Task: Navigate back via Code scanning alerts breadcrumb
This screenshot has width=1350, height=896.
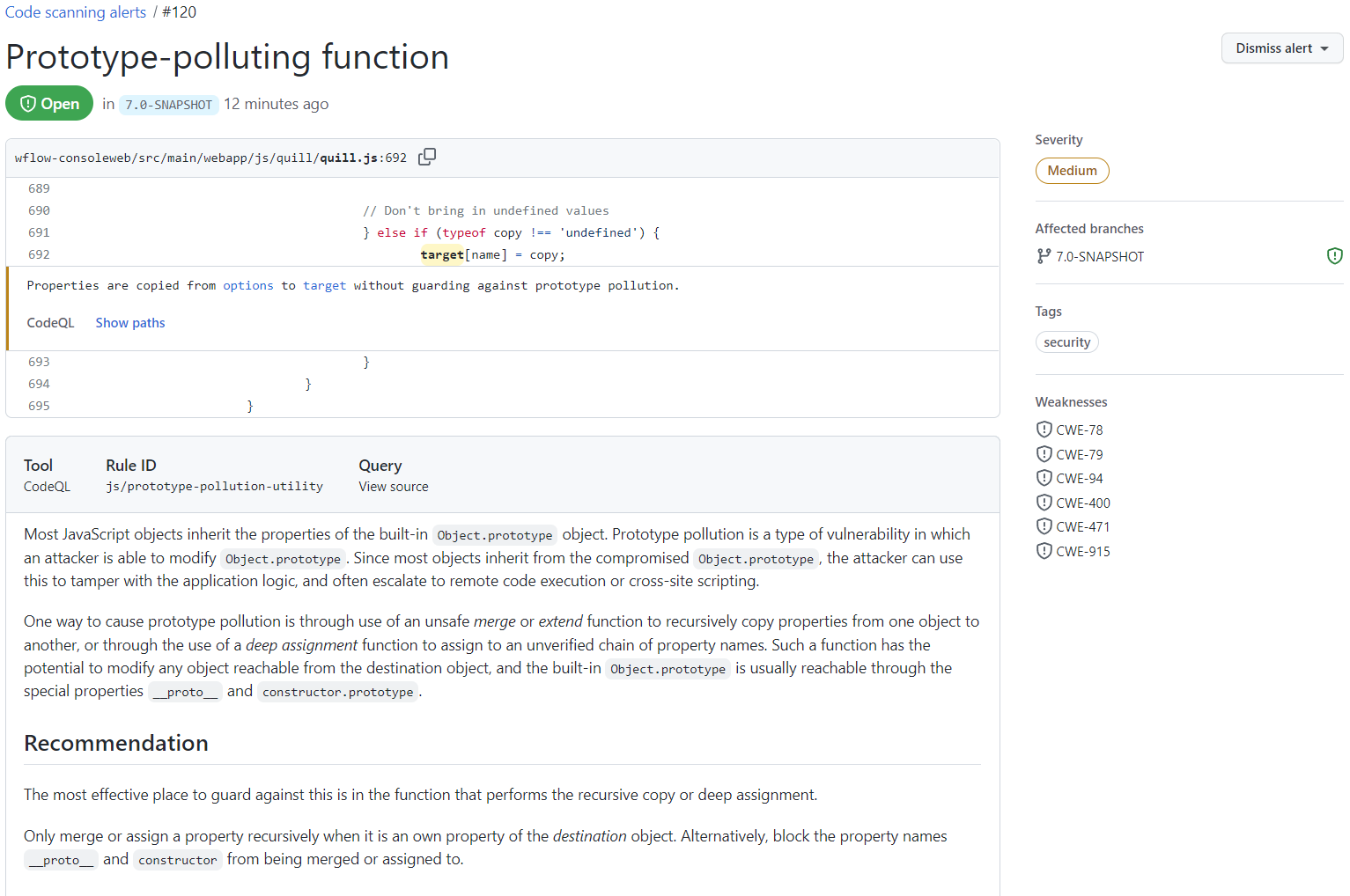Action: (x=75, y=11)
